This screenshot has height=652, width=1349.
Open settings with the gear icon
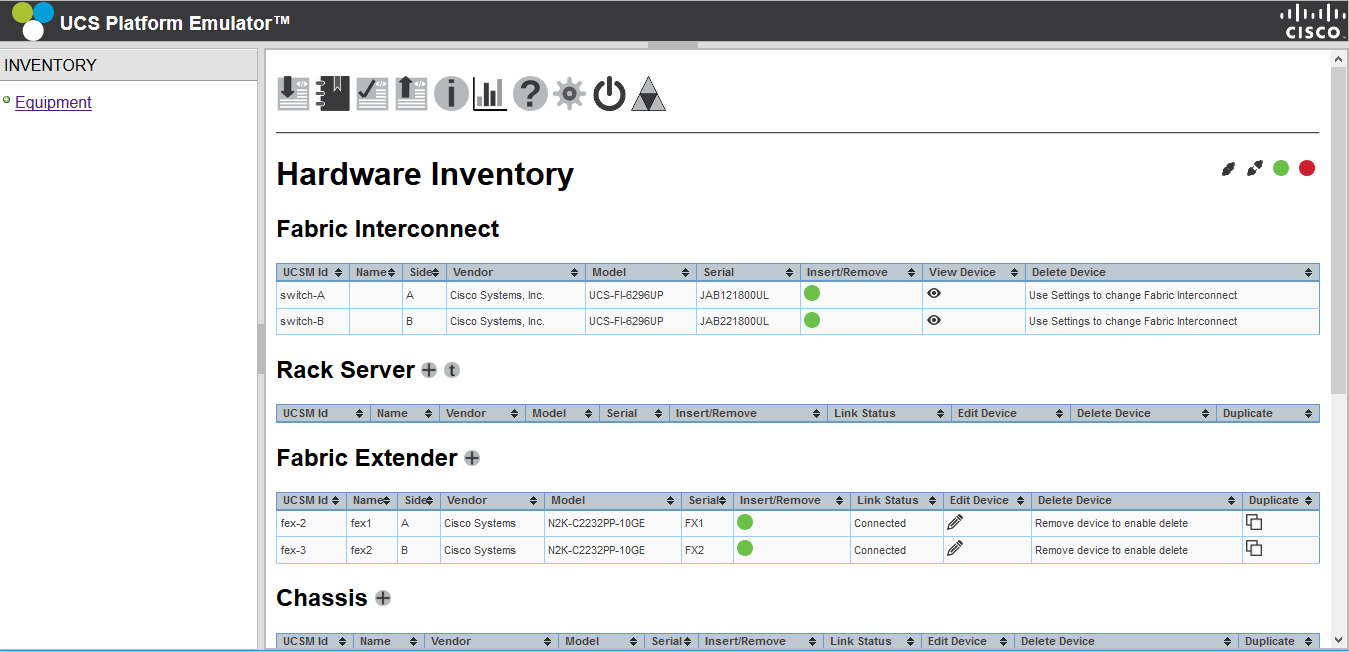569,94
